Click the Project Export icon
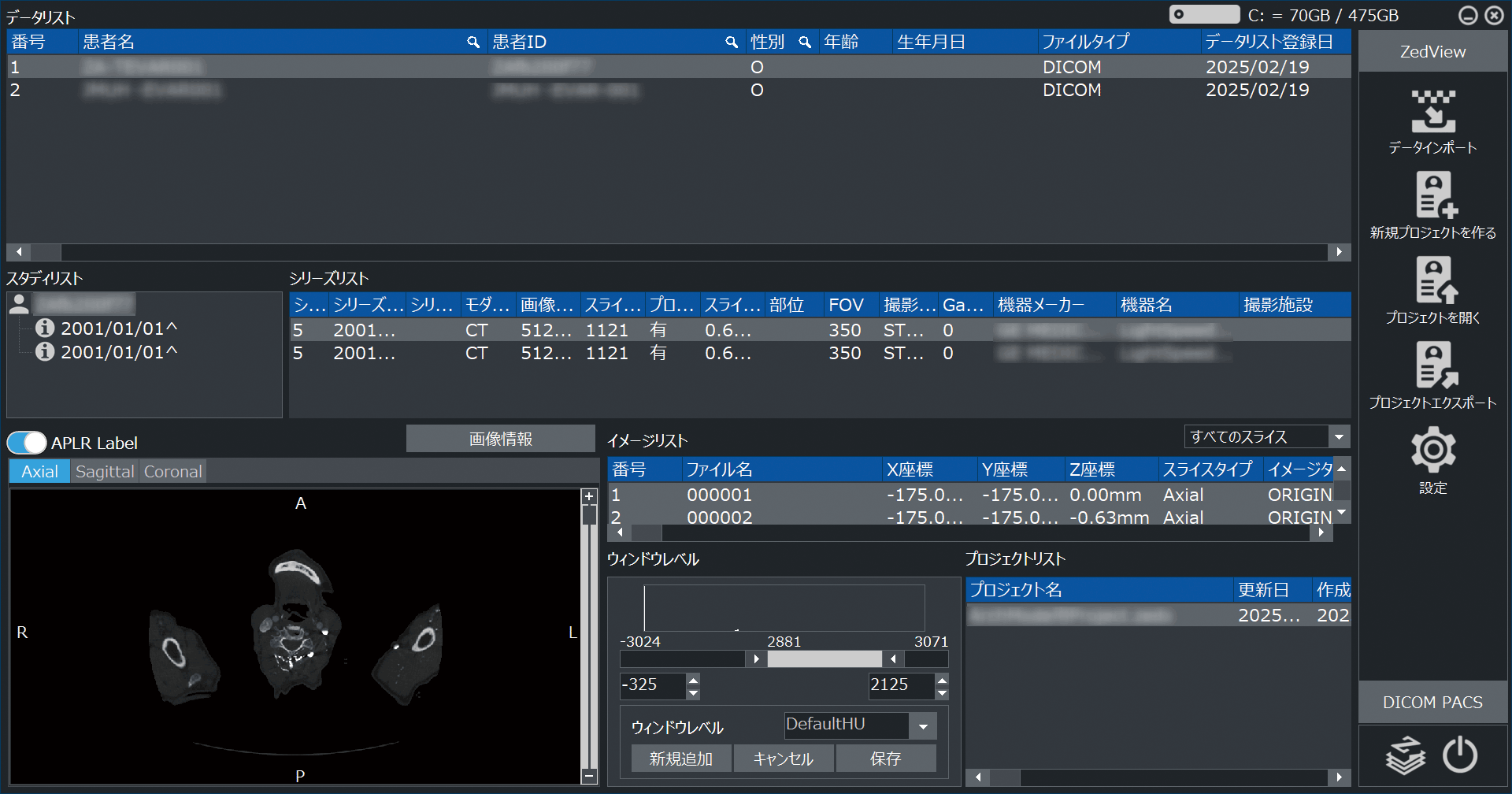Viewport: 1512px width, 794px height. (1432, 365)
